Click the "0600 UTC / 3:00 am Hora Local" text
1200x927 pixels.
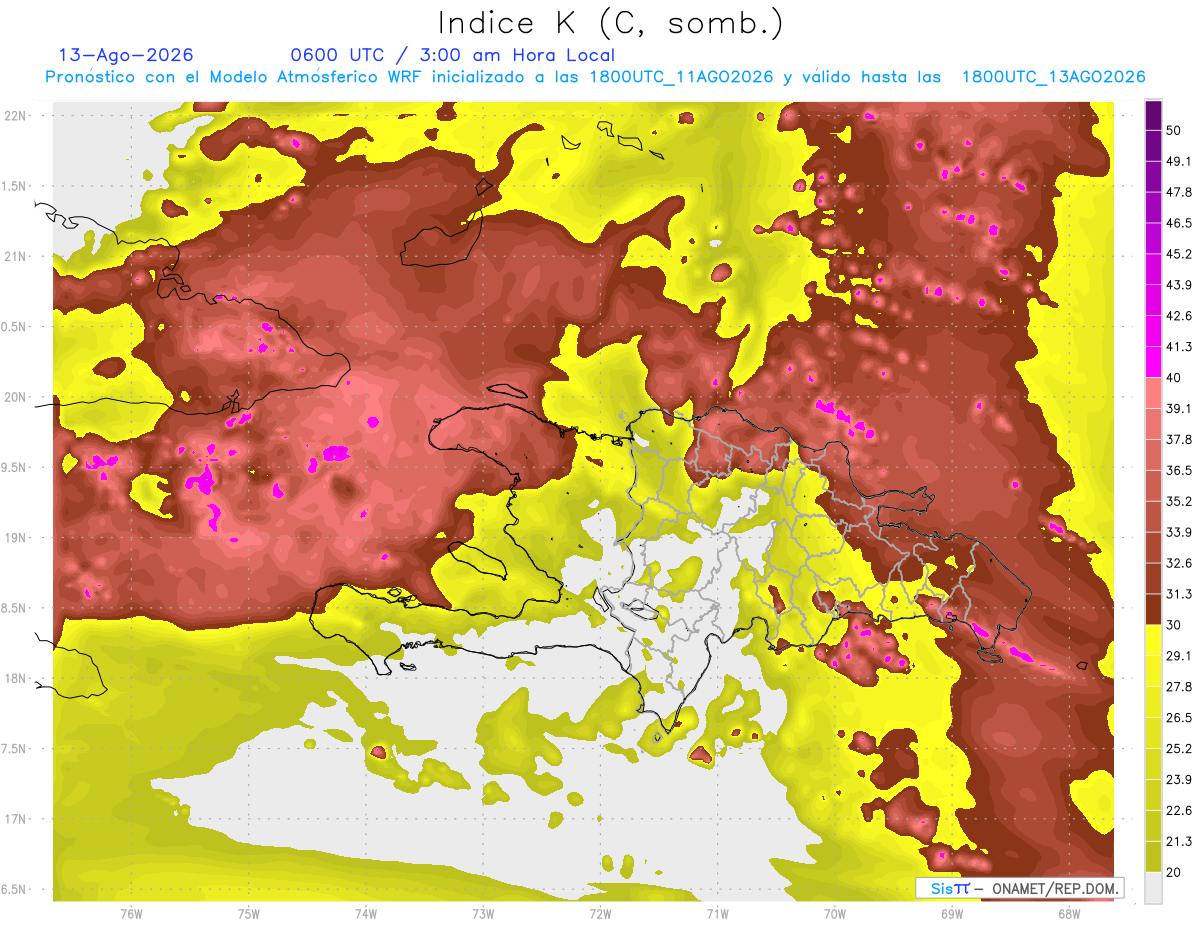[452, 56]
